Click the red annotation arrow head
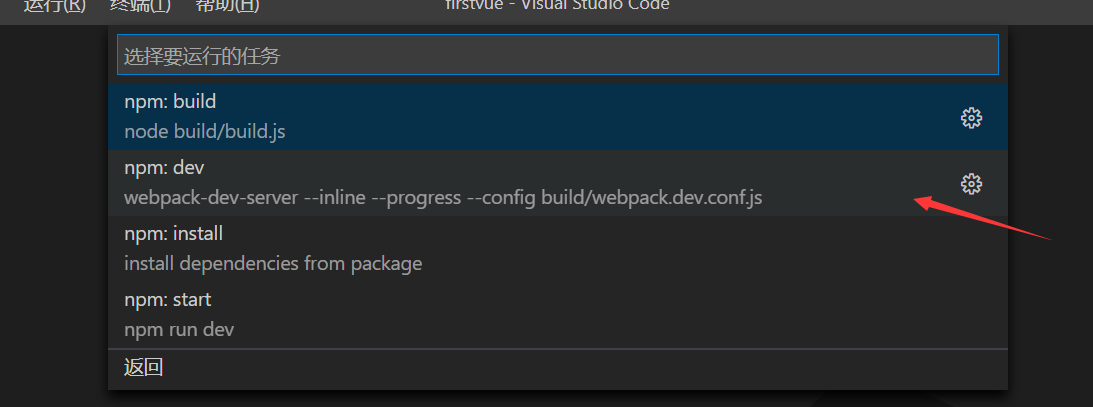 click(x=926, y=203)
